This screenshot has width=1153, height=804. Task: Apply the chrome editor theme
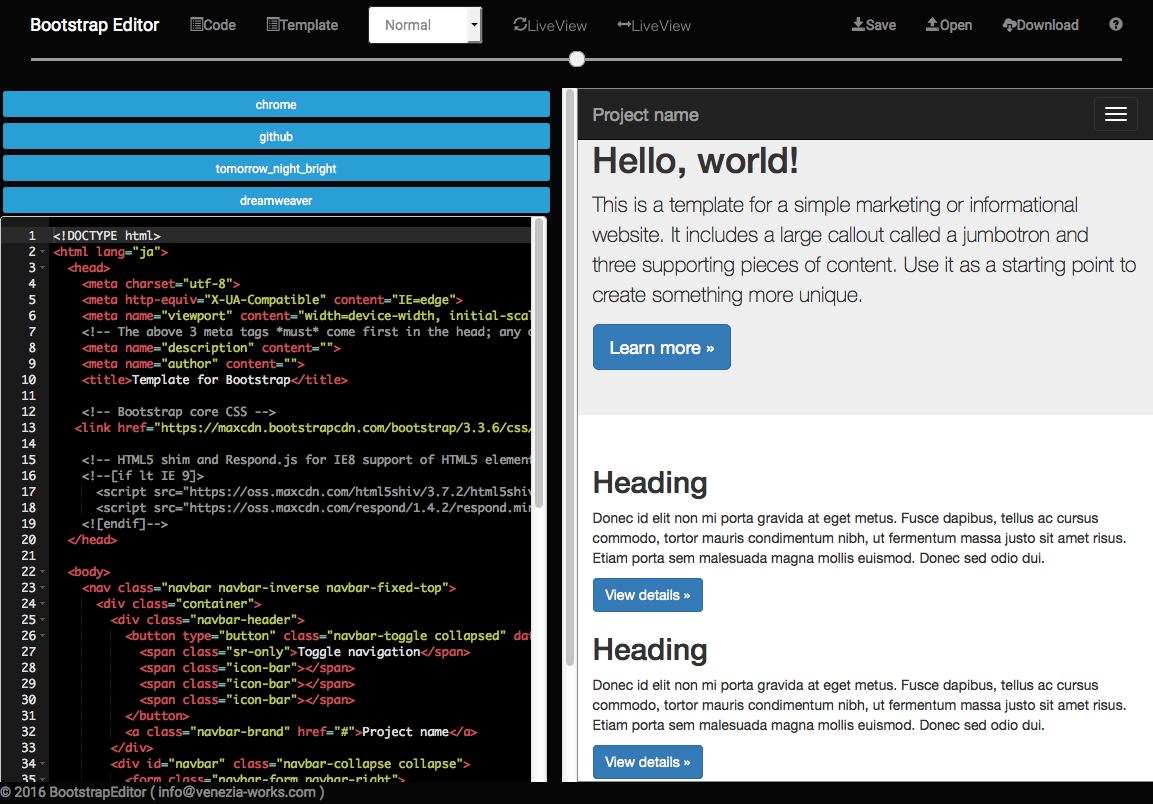pos(276,104)
